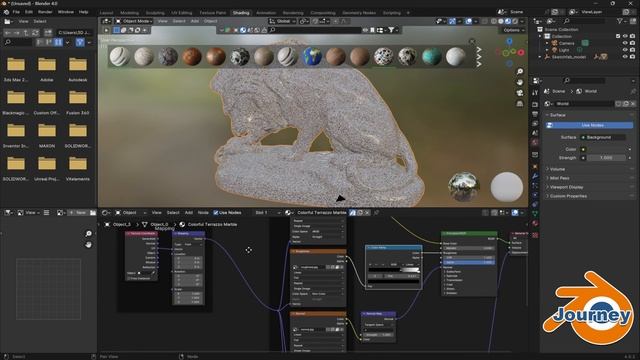Click the Background surface shader field
Image resolution: width=640 pixels, height=360 pixels.
coord(603,137)
